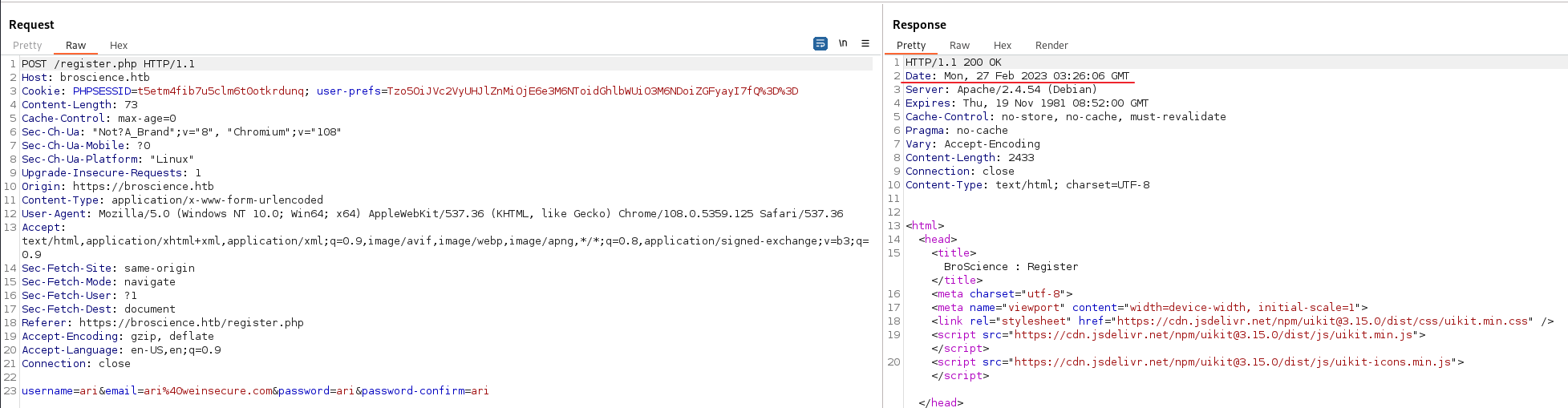The image size is (1568, 408).
Task: Switch Response view to Raw tab
Action: [x=959, y=46]
